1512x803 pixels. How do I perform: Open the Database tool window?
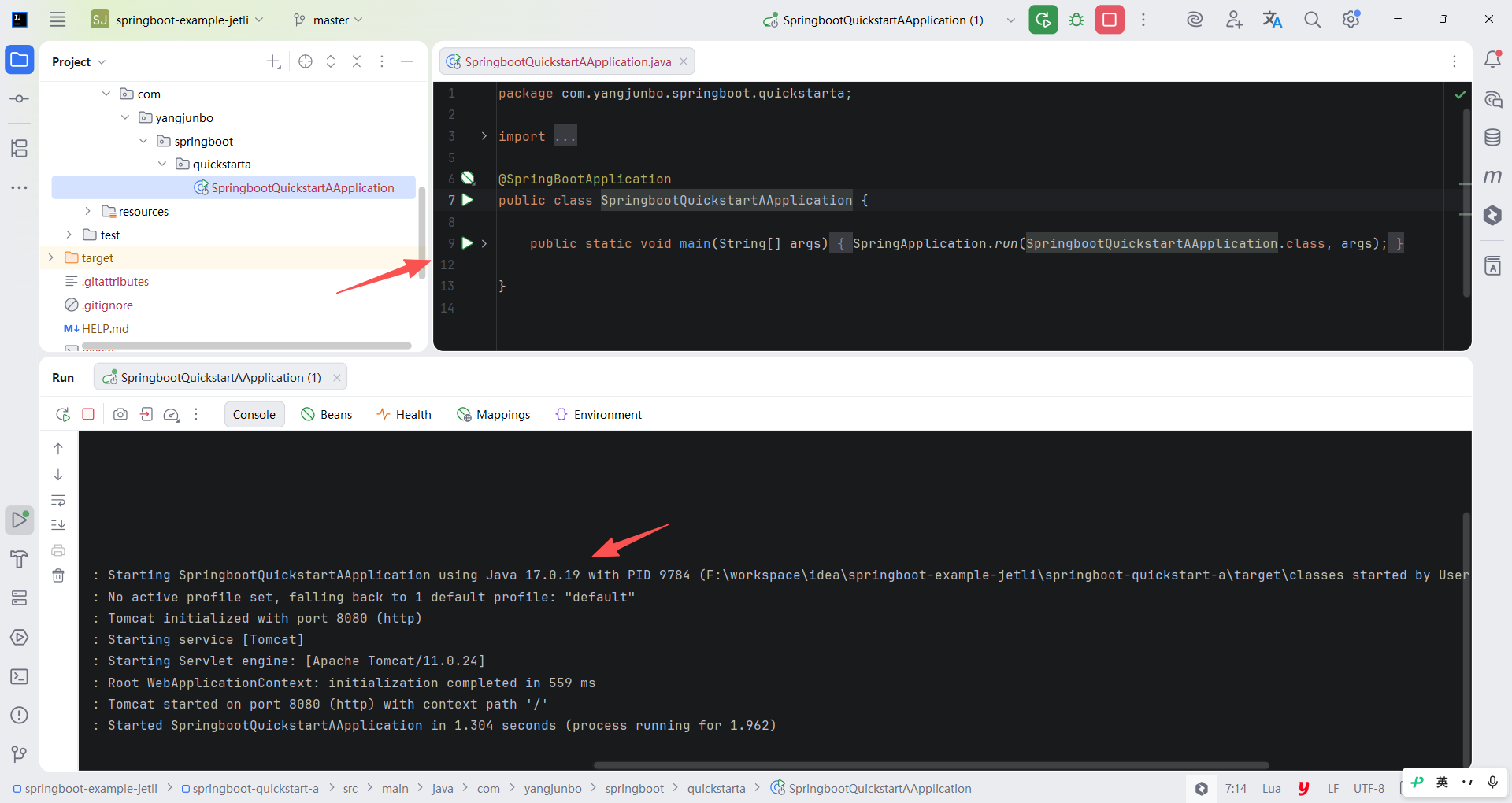click(x=1492, y=138)
